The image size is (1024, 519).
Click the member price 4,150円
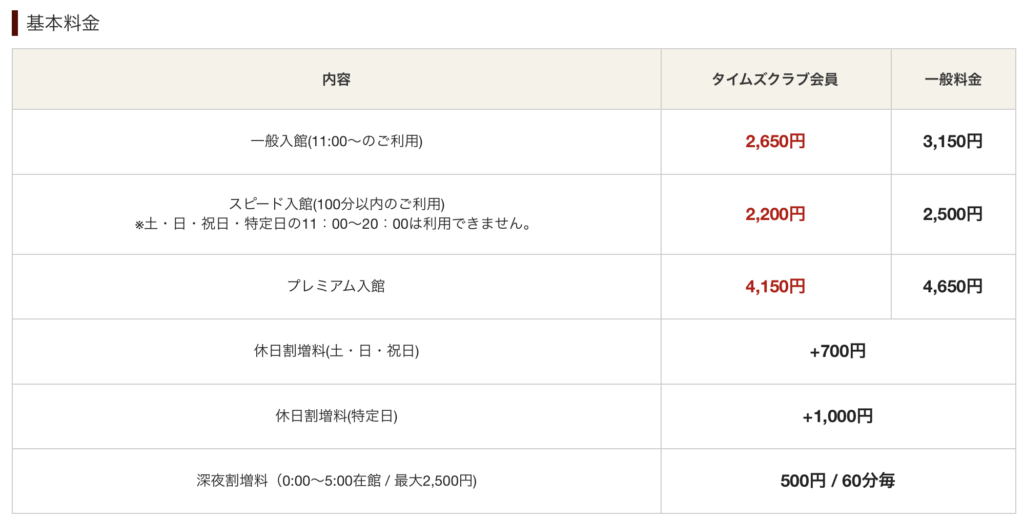[775, 286]
